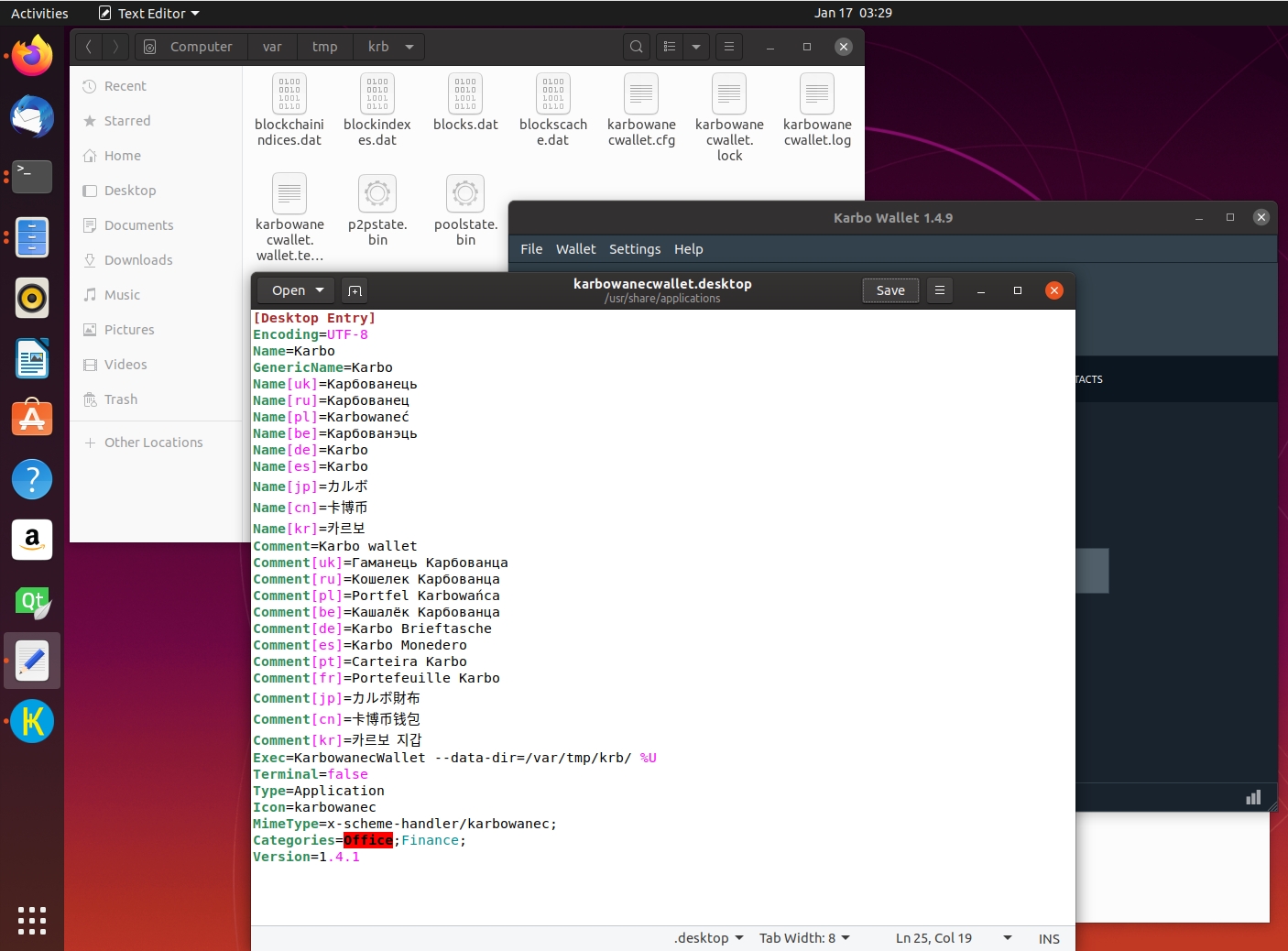Show the applications grid
1288x951 pixels.
coord(32,921)
